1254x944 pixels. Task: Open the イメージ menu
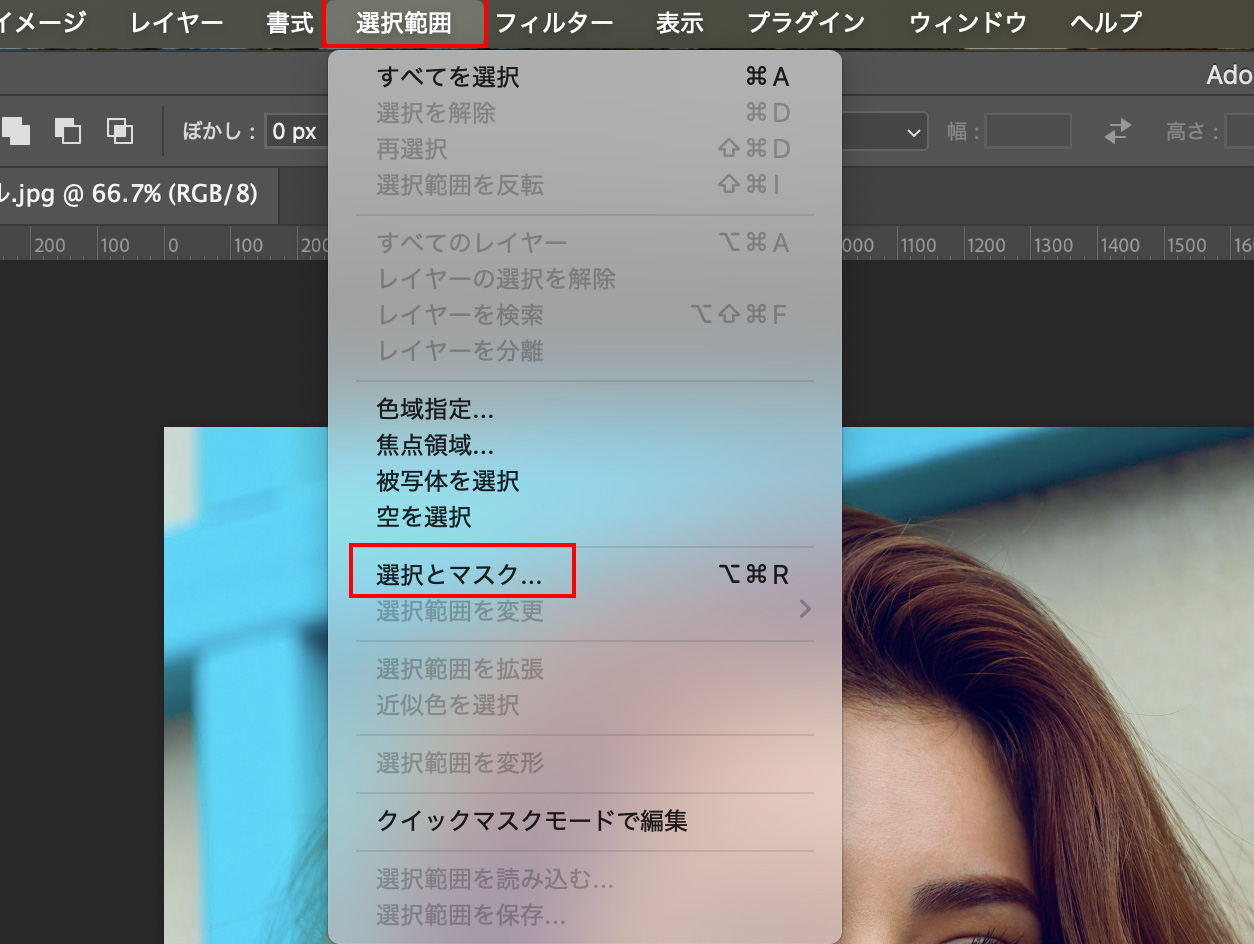[x=44, y=23]
